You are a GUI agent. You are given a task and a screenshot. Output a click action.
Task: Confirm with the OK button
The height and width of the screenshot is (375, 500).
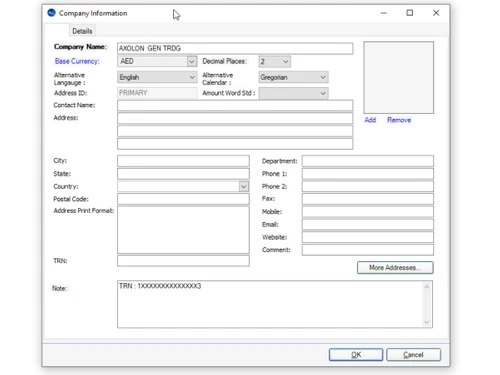coord(356,355)
